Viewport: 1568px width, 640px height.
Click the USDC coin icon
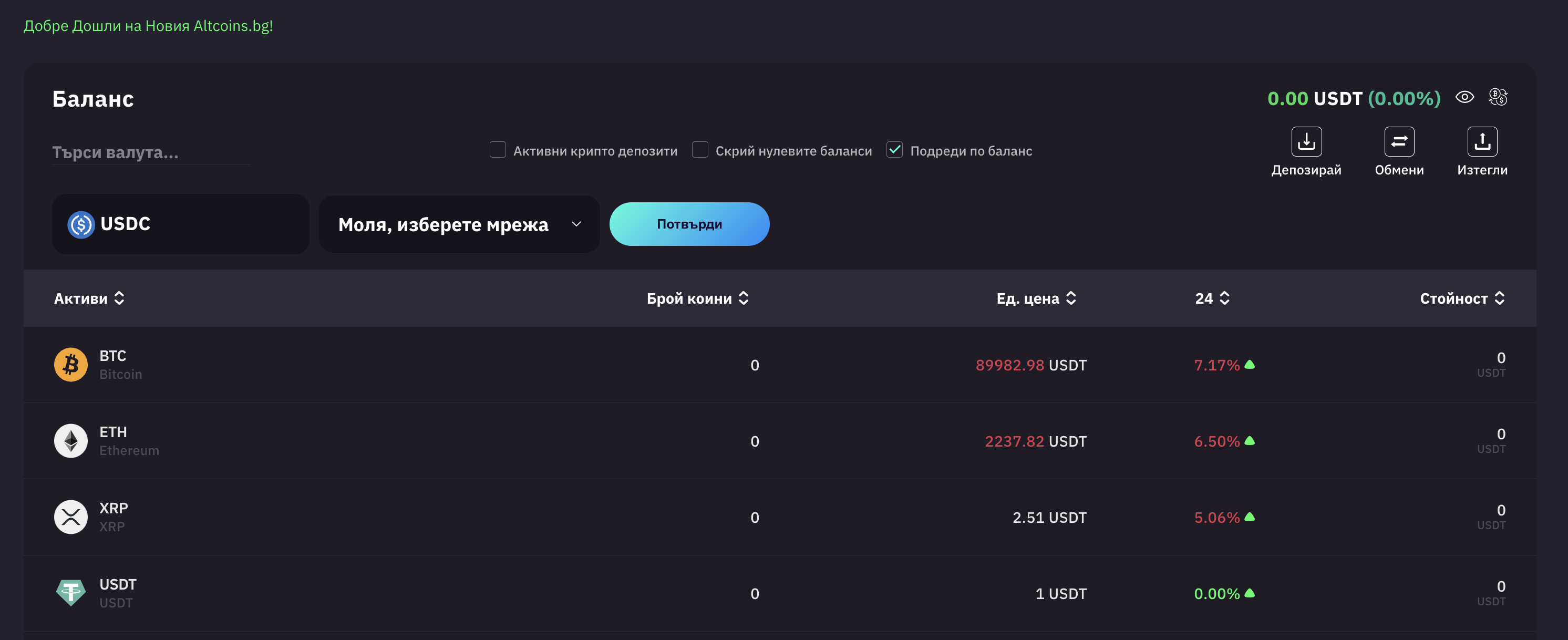[x=81, y=224]
